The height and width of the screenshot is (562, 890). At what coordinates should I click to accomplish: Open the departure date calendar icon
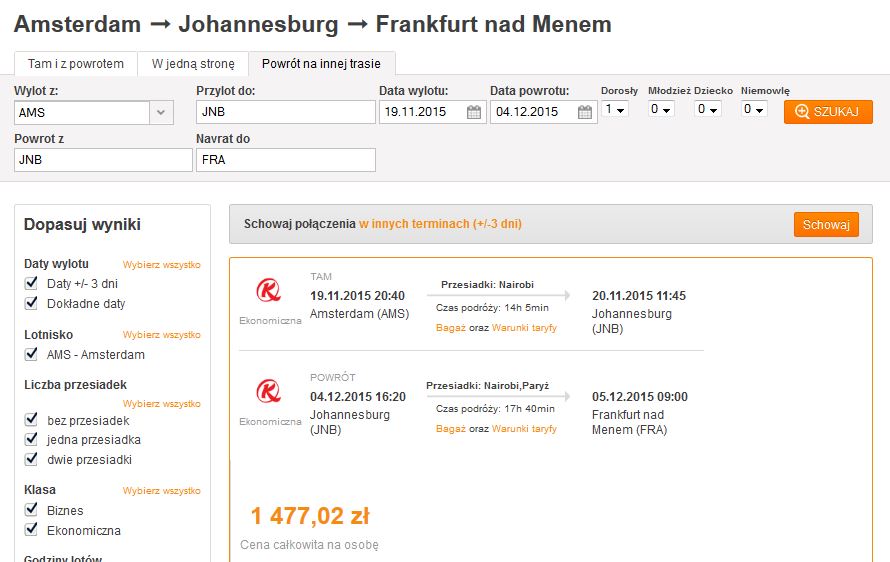473,112
